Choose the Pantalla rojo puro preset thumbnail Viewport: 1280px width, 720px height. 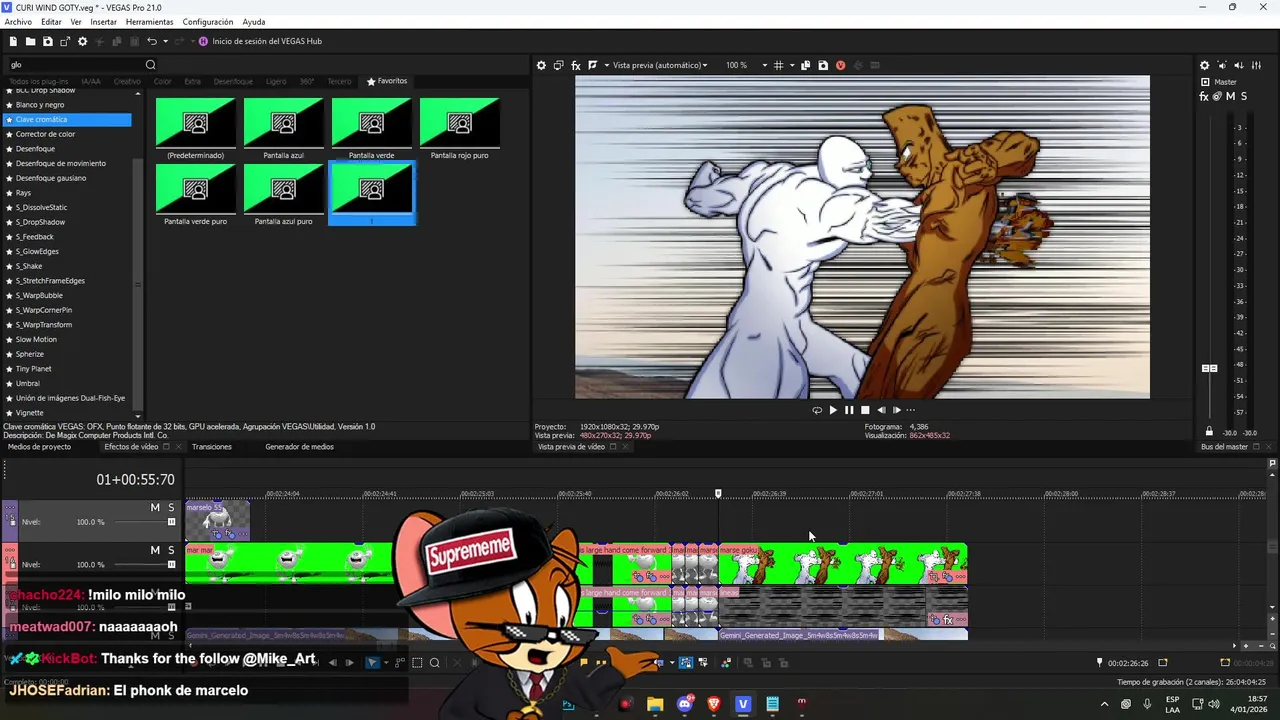click(460, 128)
